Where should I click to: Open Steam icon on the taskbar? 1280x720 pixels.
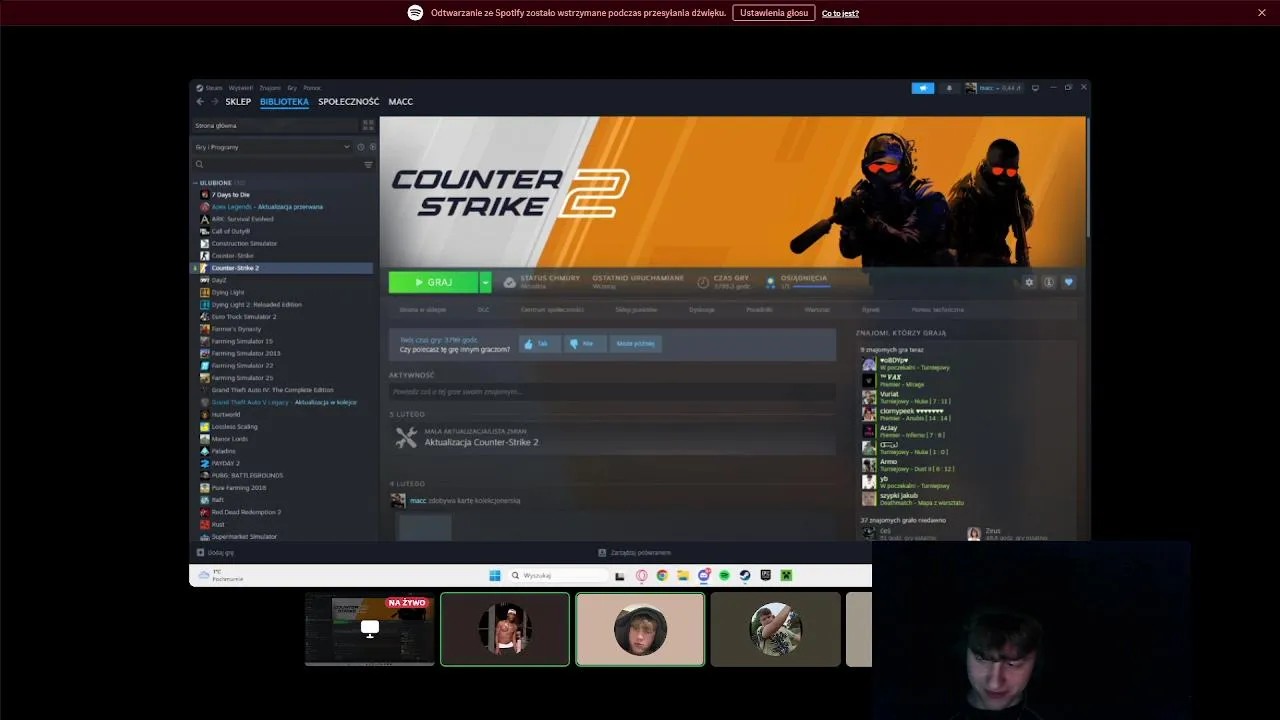point(745,576)
